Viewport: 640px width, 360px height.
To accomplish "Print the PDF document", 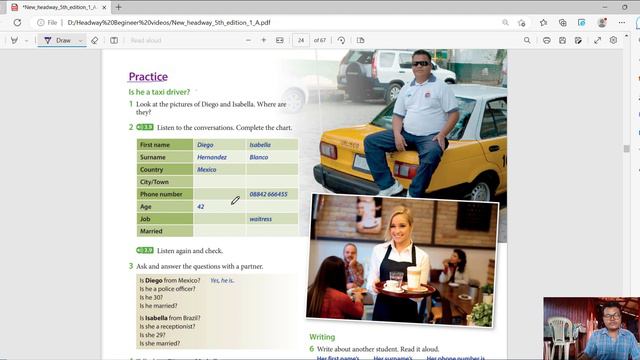I will coord(547,40).
